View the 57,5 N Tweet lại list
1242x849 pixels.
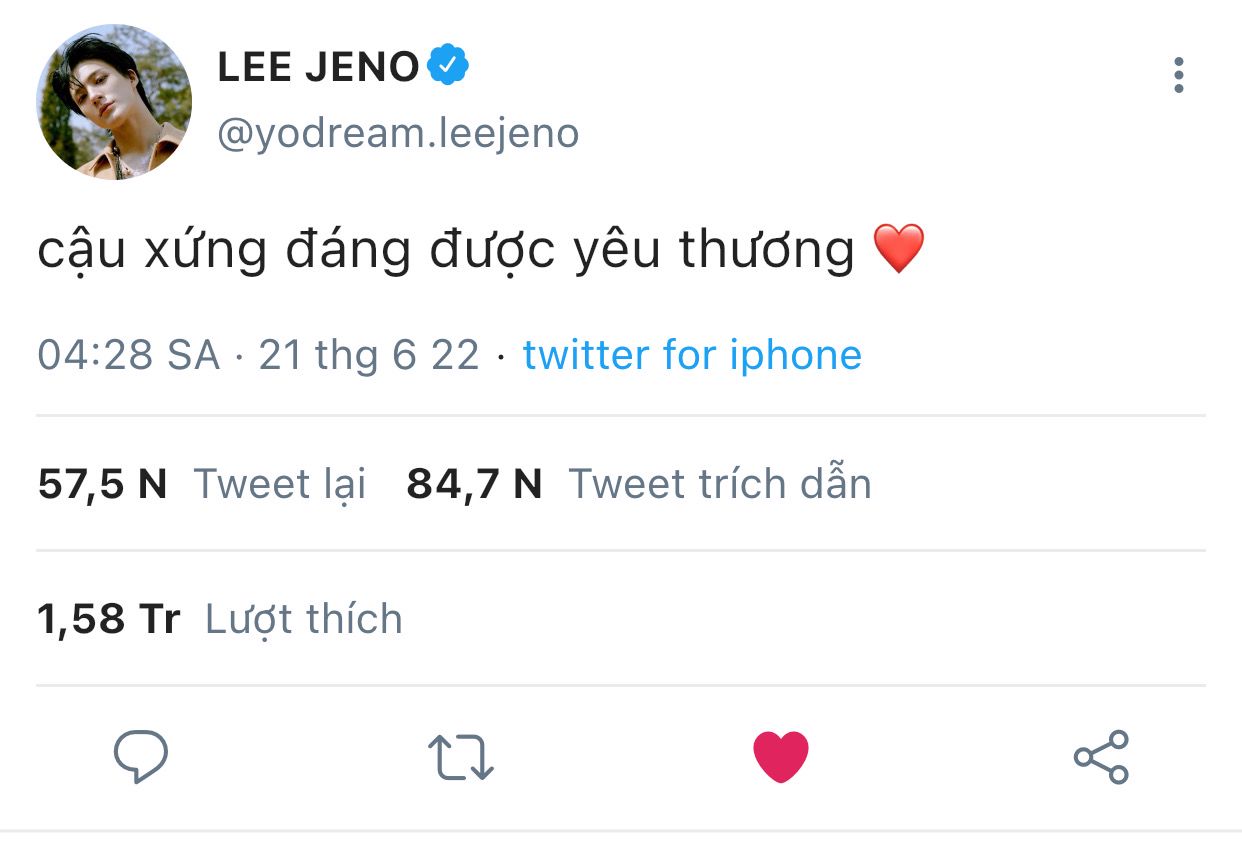point(202,484)
